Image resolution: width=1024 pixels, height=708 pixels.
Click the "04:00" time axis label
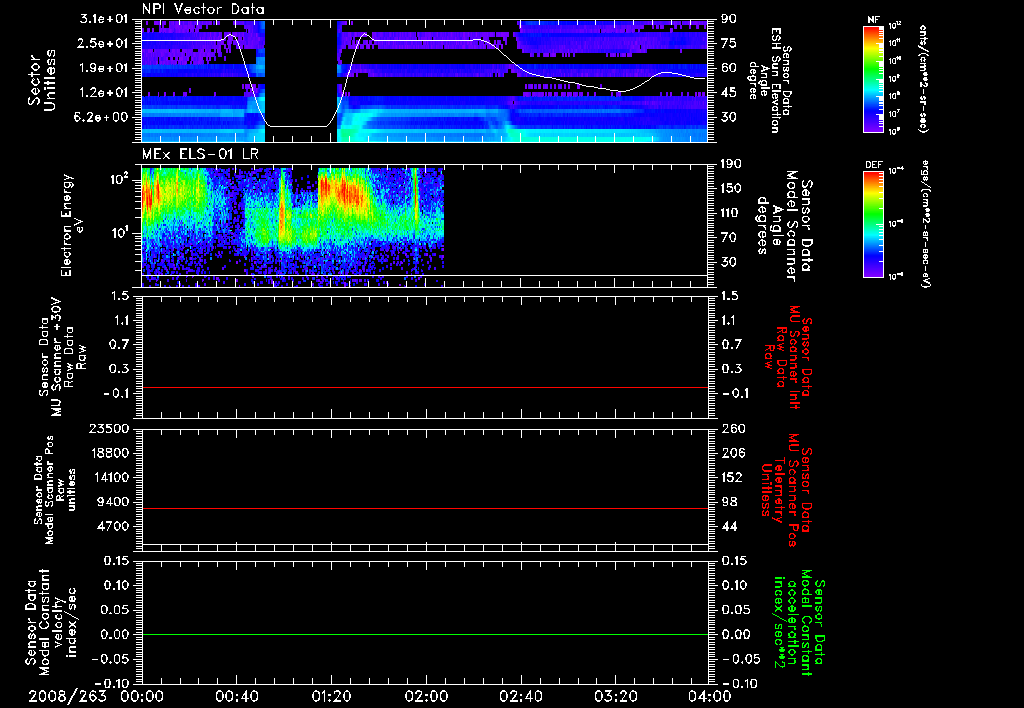(710, 696)
